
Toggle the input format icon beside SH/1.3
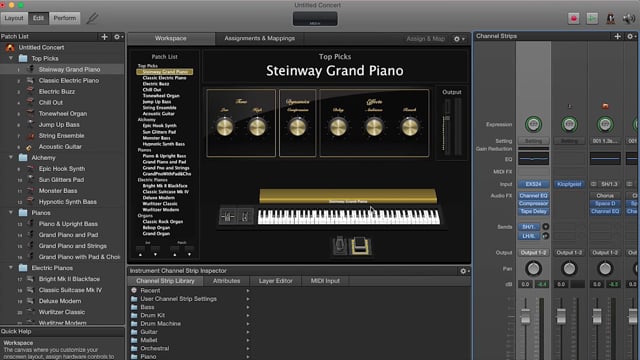tap(593, 184)
